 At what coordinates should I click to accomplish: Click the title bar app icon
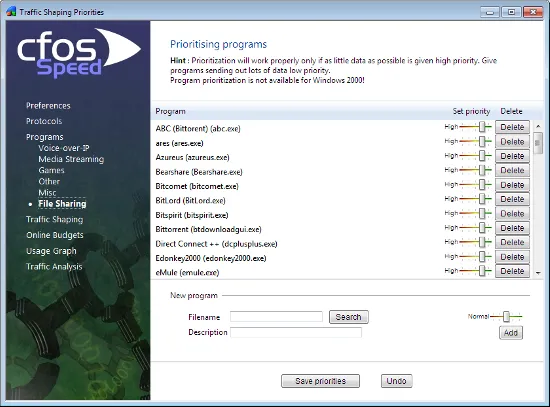[x=11, y=12]
